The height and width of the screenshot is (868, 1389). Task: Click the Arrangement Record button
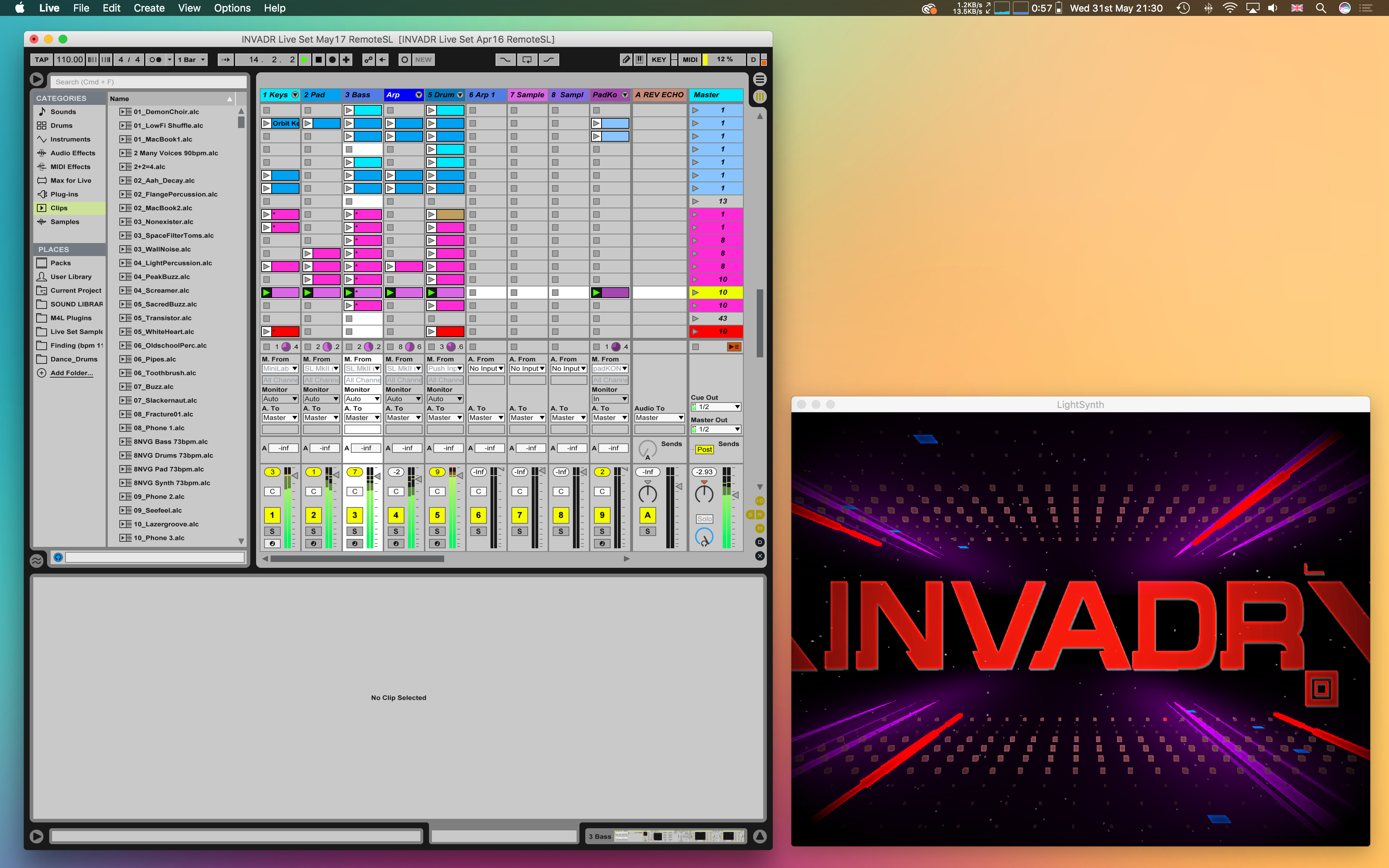coord(332,60)
